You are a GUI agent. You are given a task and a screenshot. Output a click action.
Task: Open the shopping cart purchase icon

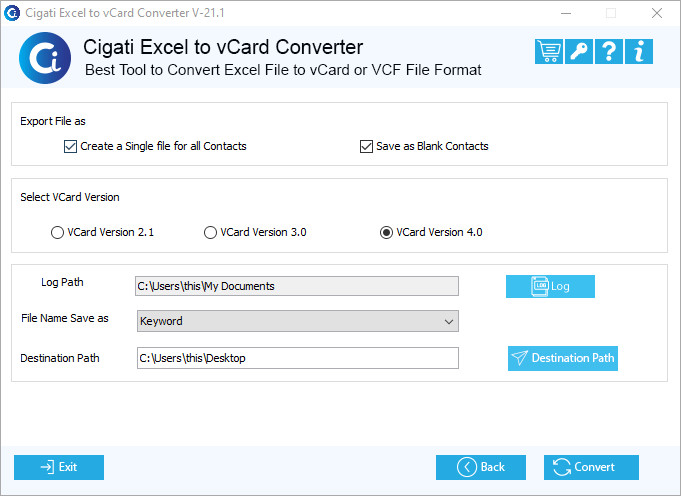549,52
